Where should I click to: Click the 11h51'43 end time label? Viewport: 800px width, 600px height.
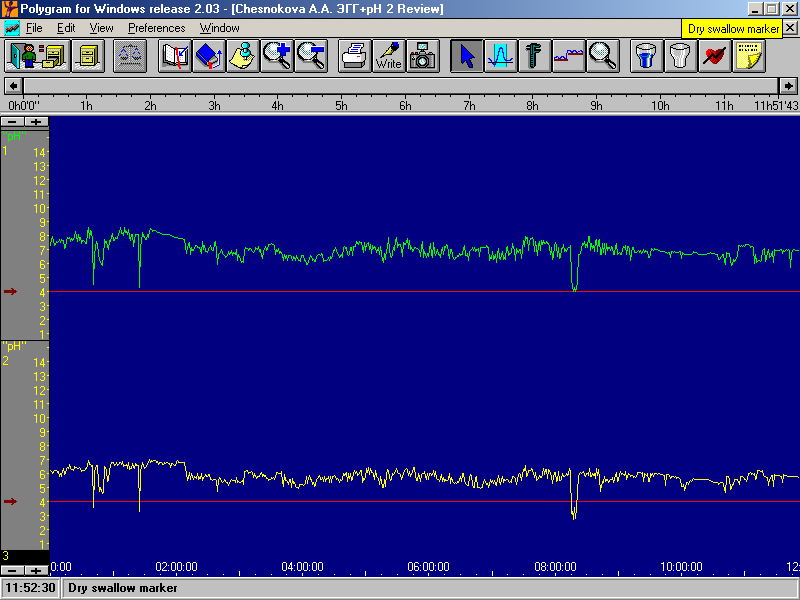click(776, 106)
